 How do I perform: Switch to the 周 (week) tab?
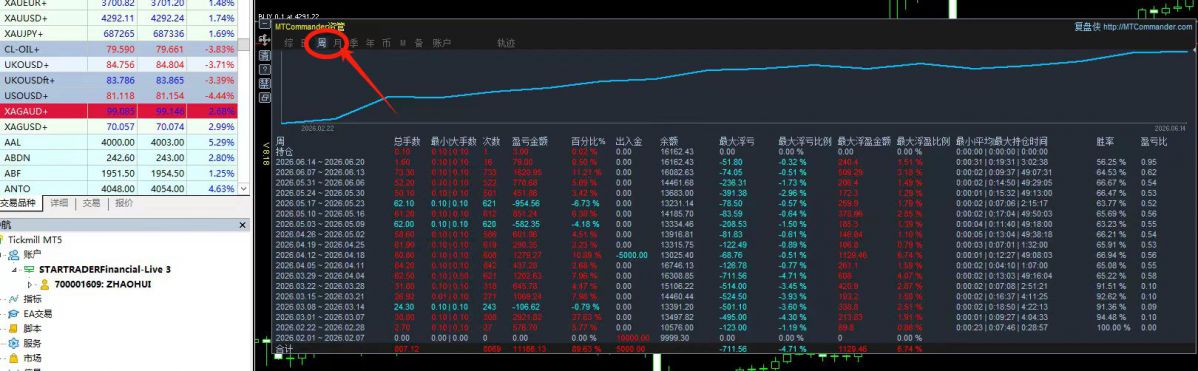[322, 43]
